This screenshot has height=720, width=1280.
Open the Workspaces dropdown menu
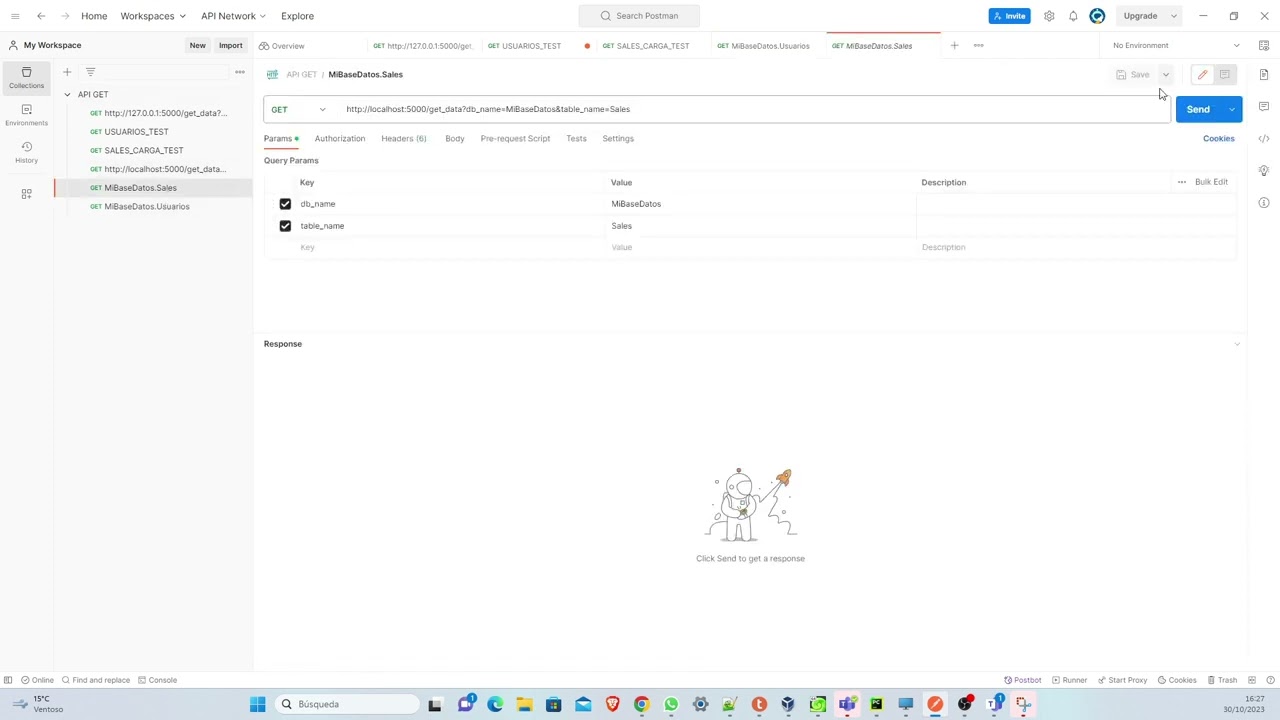153,16
